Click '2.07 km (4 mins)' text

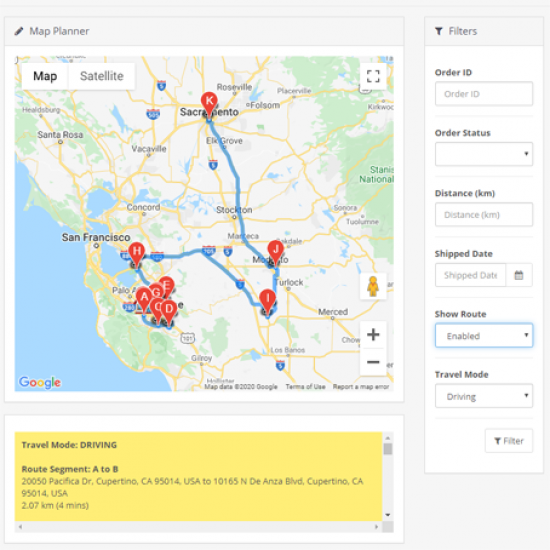55,505
